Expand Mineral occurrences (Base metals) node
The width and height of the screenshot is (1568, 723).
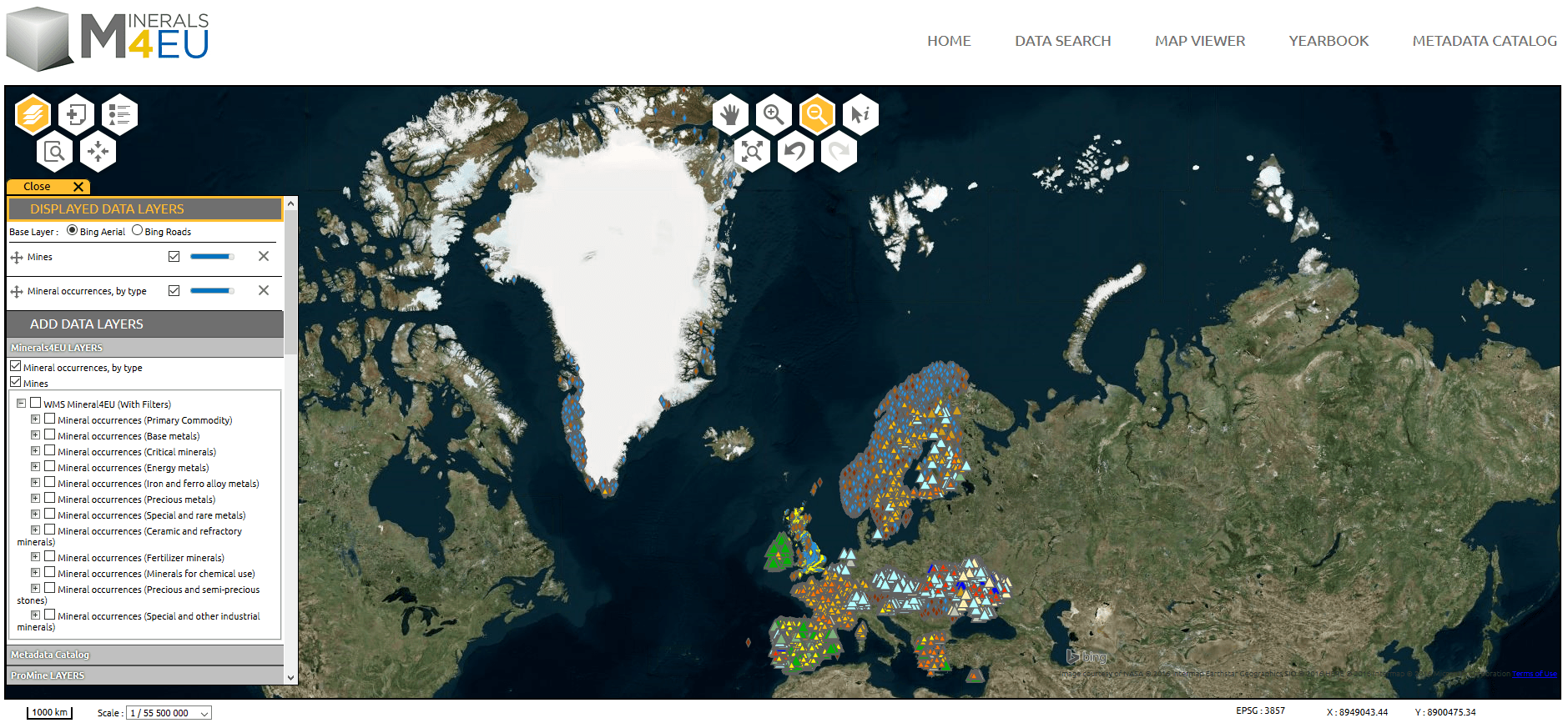pyautogui.click(x=35, y=435)
